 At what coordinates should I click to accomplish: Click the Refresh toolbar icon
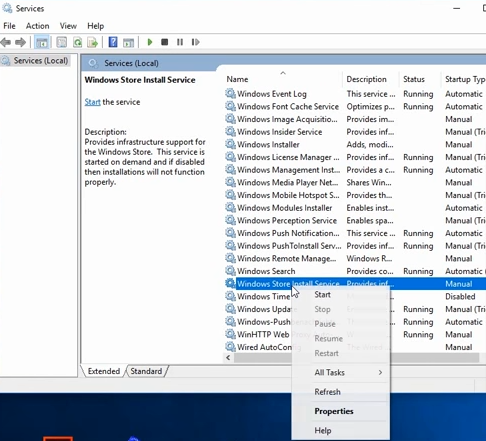coord(77,42)
